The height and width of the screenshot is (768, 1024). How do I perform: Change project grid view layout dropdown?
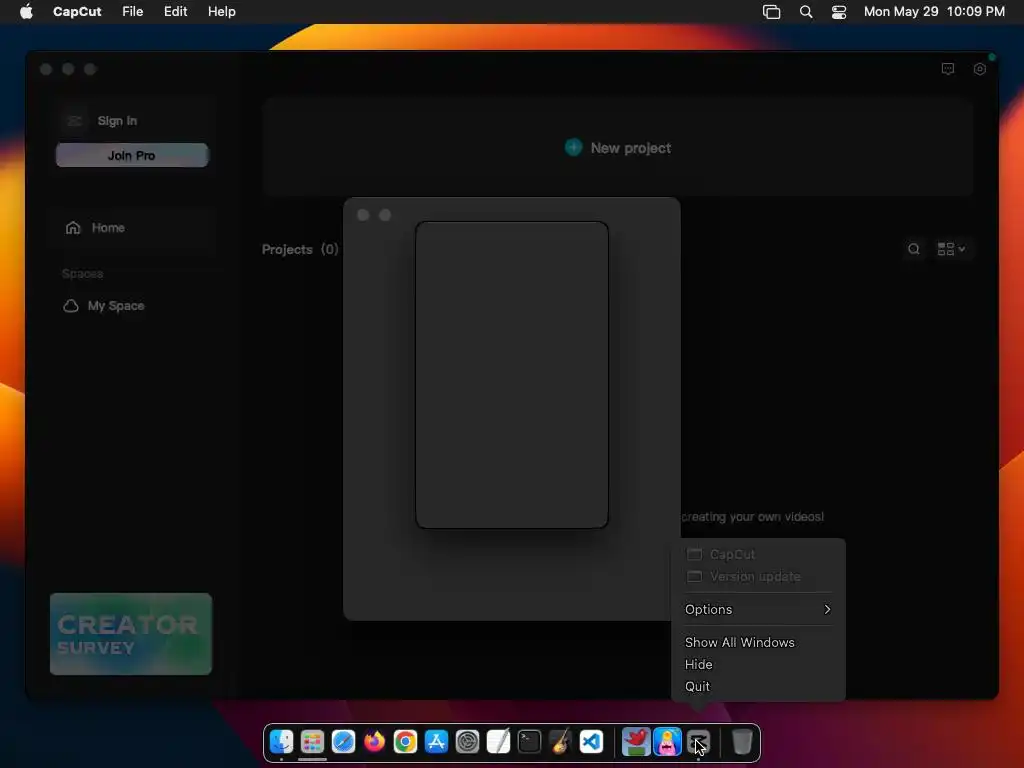click(x=952, y=249)
